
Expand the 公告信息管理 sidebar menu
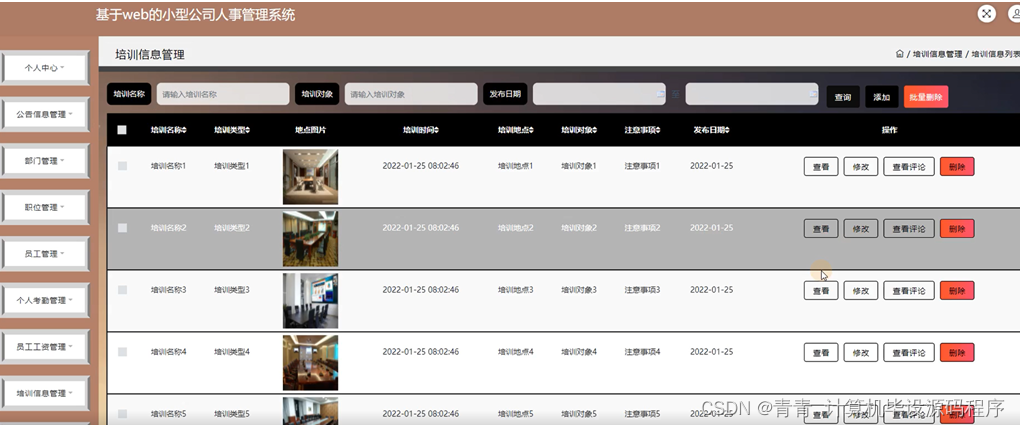click(x=45, y=114)
